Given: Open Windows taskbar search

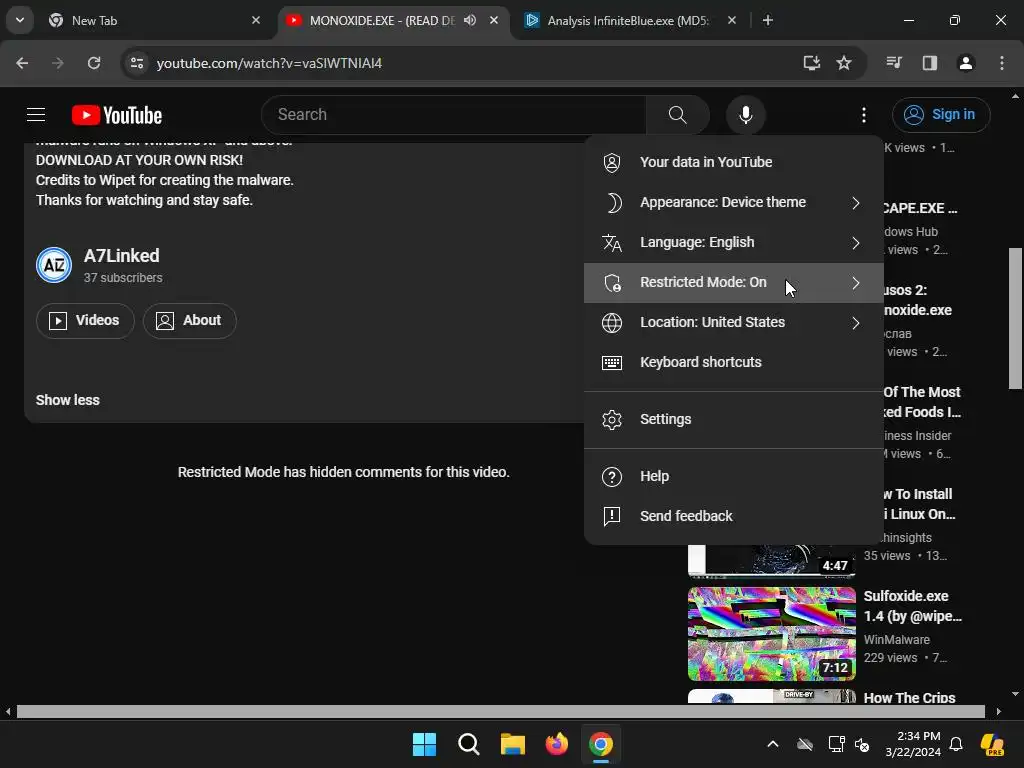Looking at the screenshot, I should 469,744.
